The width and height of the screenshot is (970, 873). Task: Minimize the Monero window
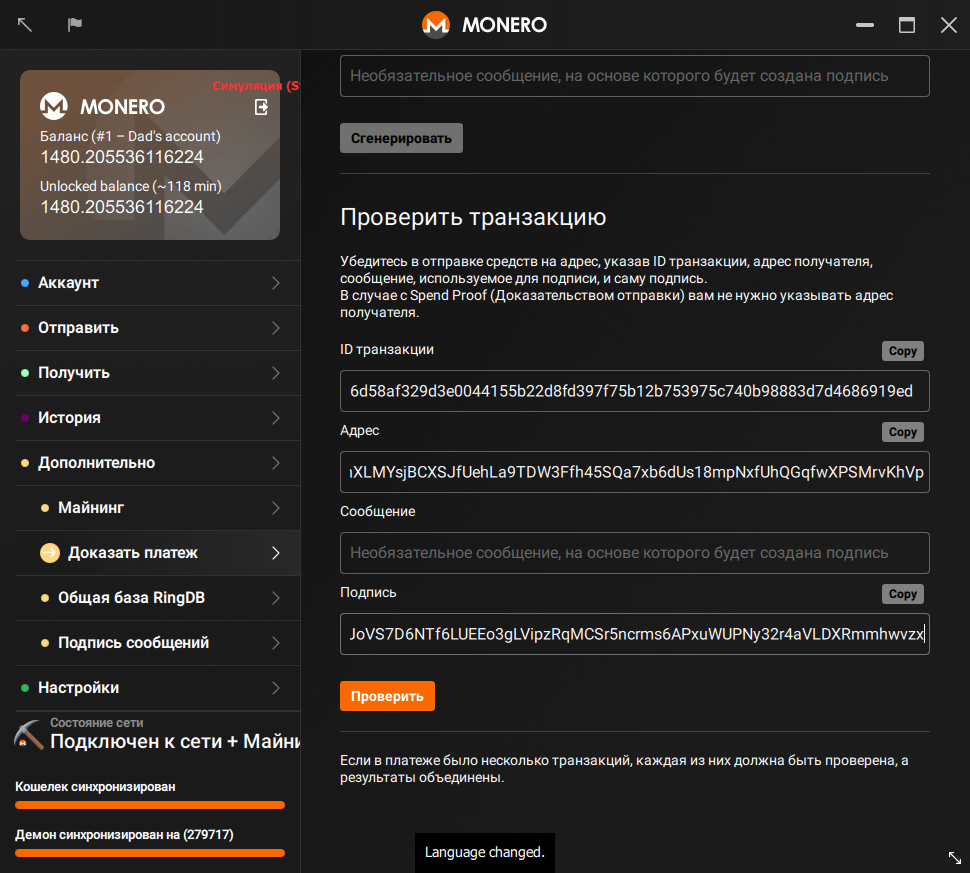click(x=865, y=25)
